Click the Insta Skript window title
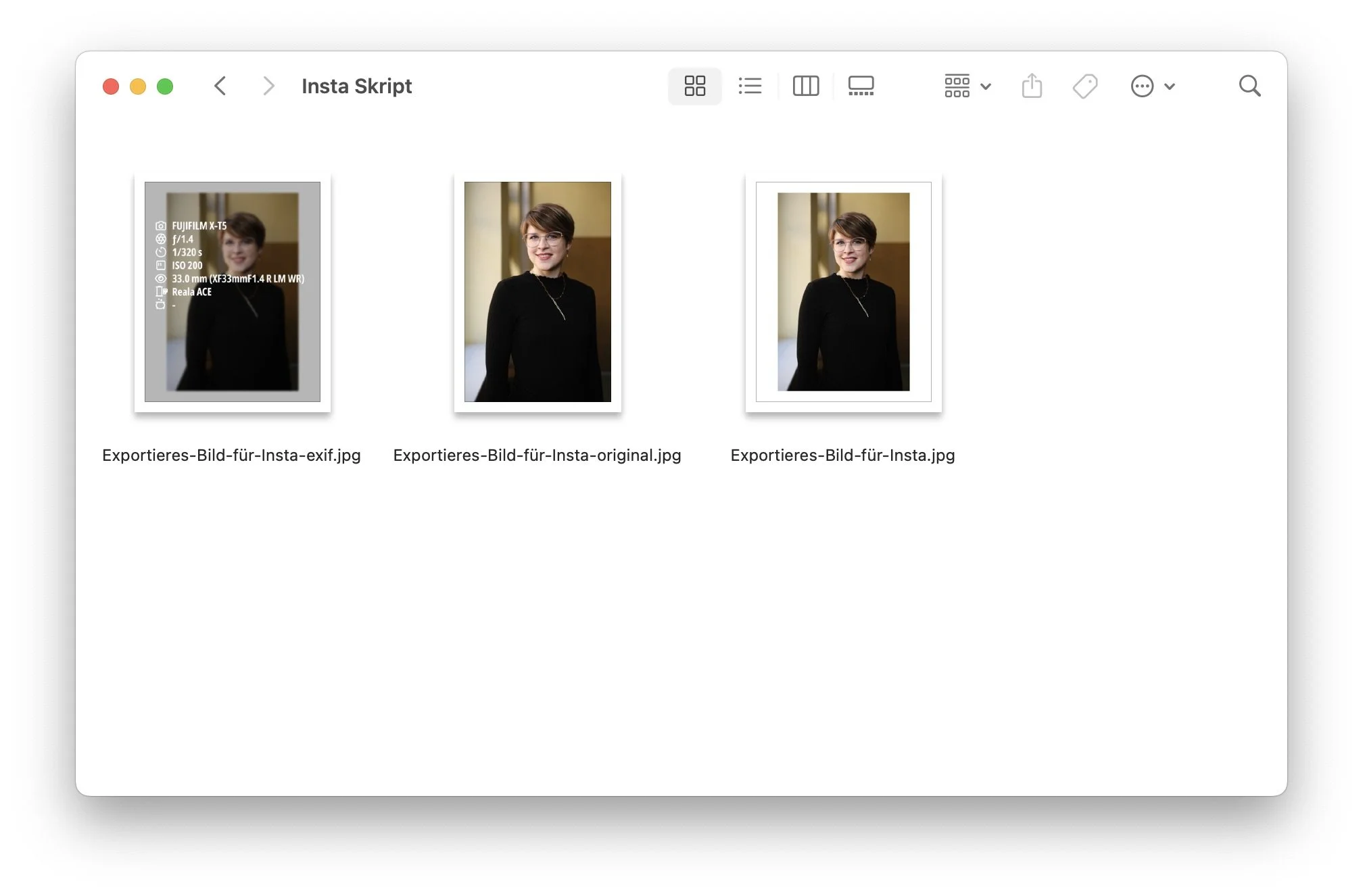 coord(356,86)
